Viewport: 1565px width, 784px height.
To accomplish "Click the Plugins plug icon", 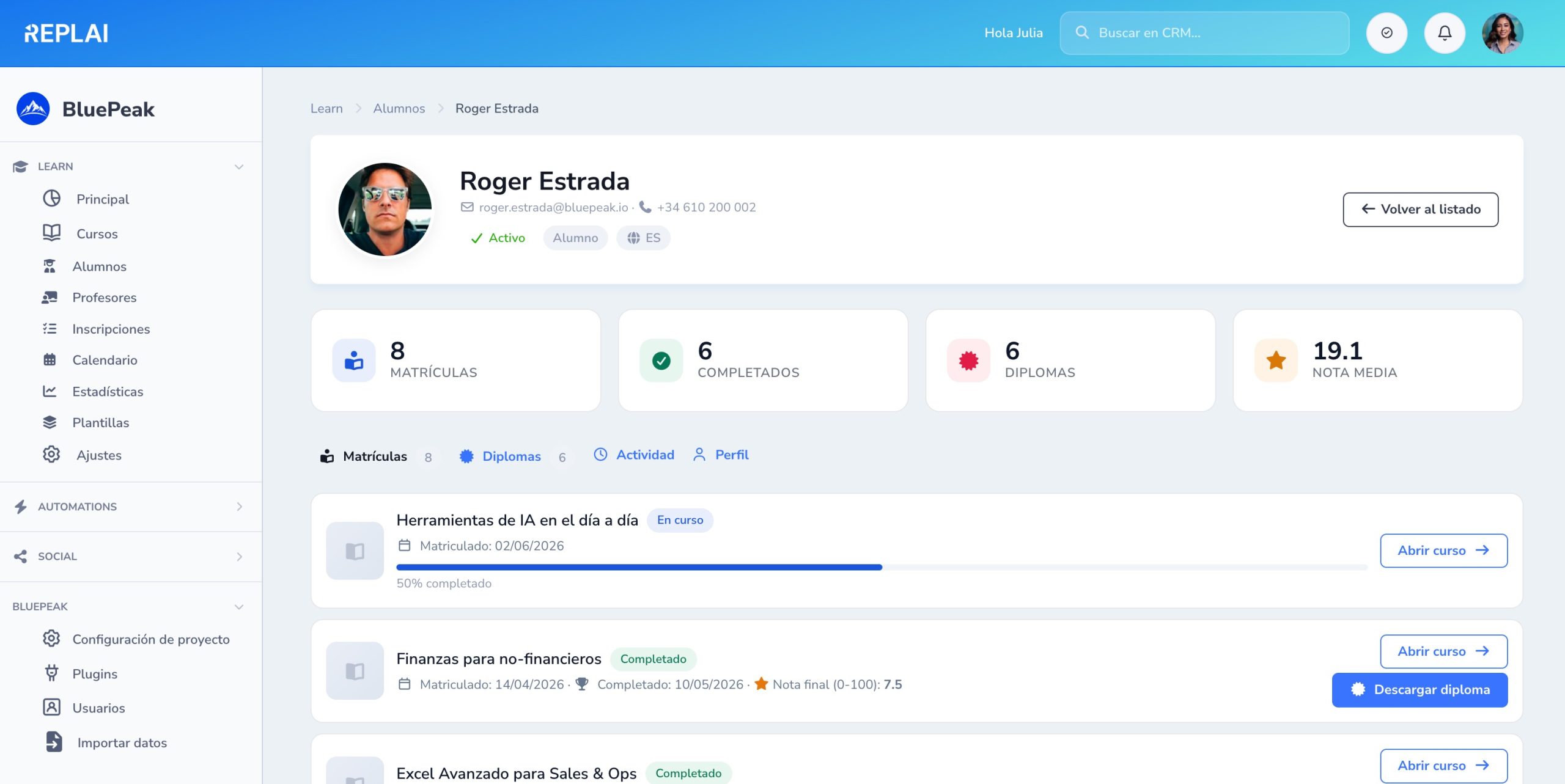I will click(x=51, y=673).
